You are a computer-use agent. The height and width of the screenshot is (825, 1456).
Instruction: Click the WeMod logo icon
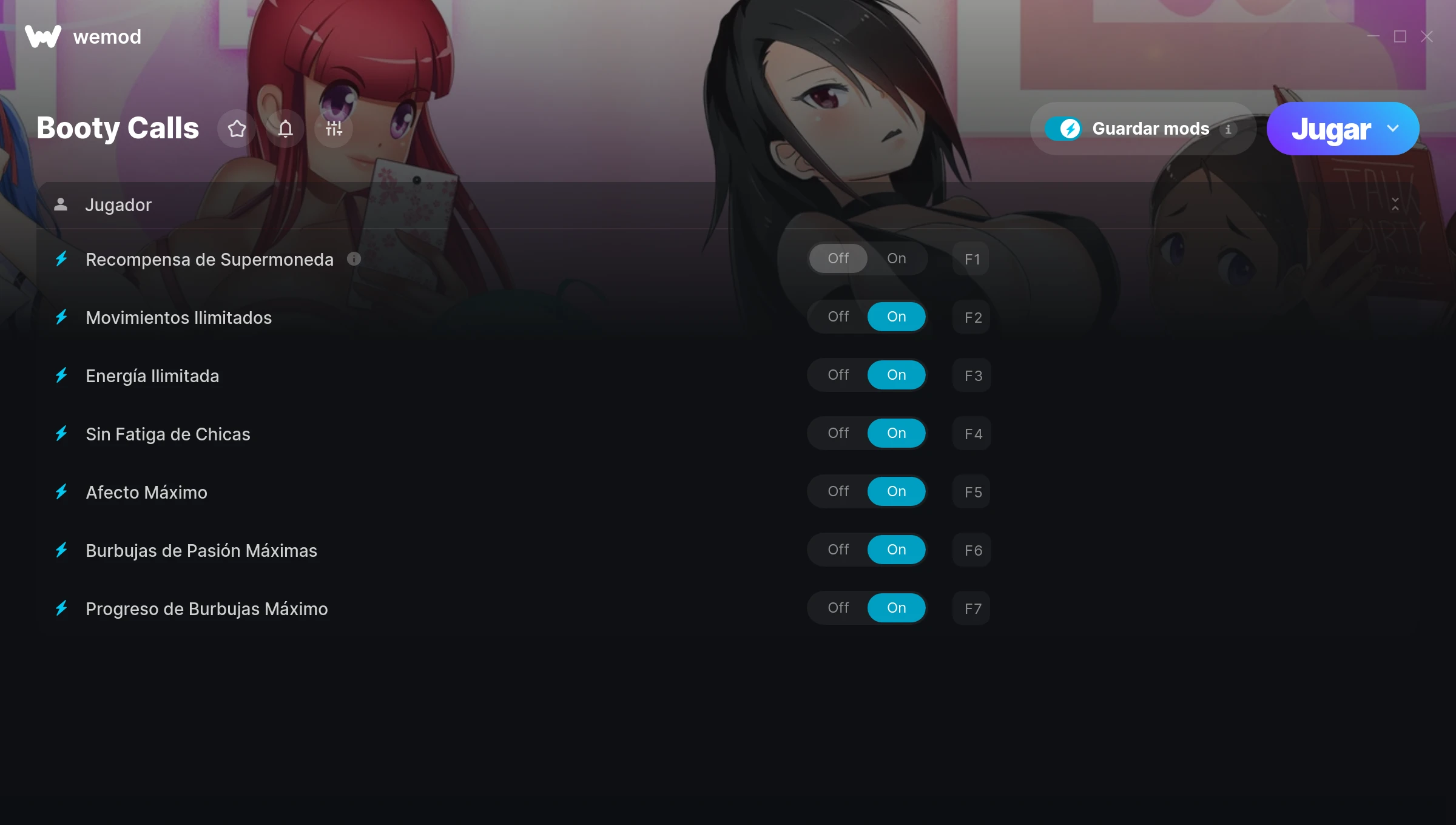click(42, 36)
